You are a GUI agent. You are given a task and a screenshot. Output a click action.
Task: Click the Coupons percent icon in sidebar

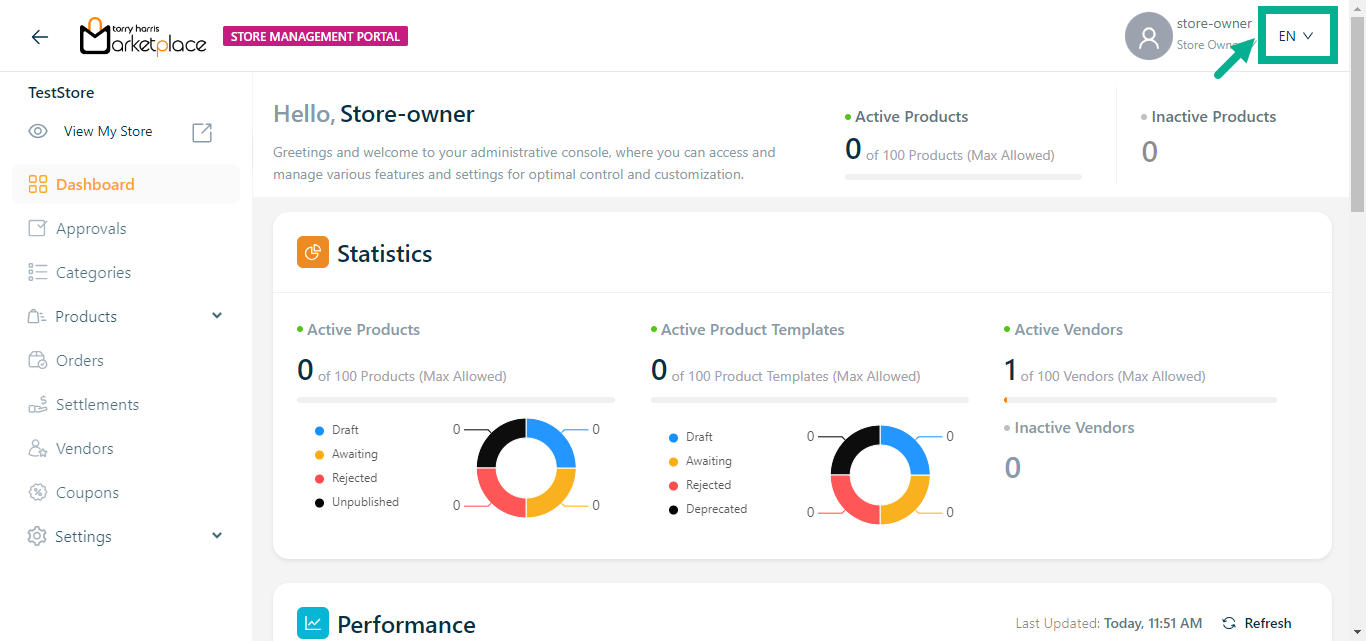click(x=38, y=492)
